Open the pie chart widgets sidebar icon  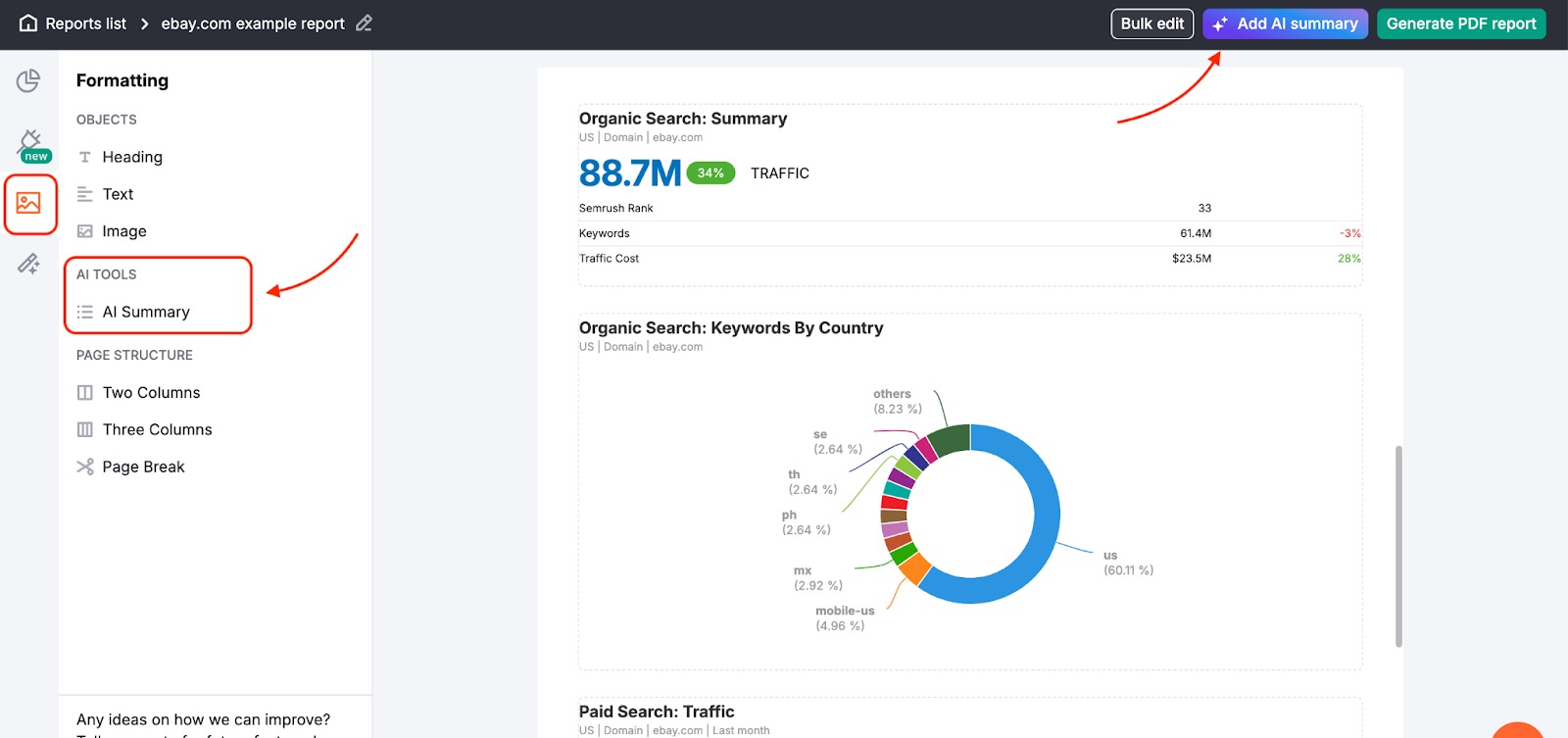28,80
